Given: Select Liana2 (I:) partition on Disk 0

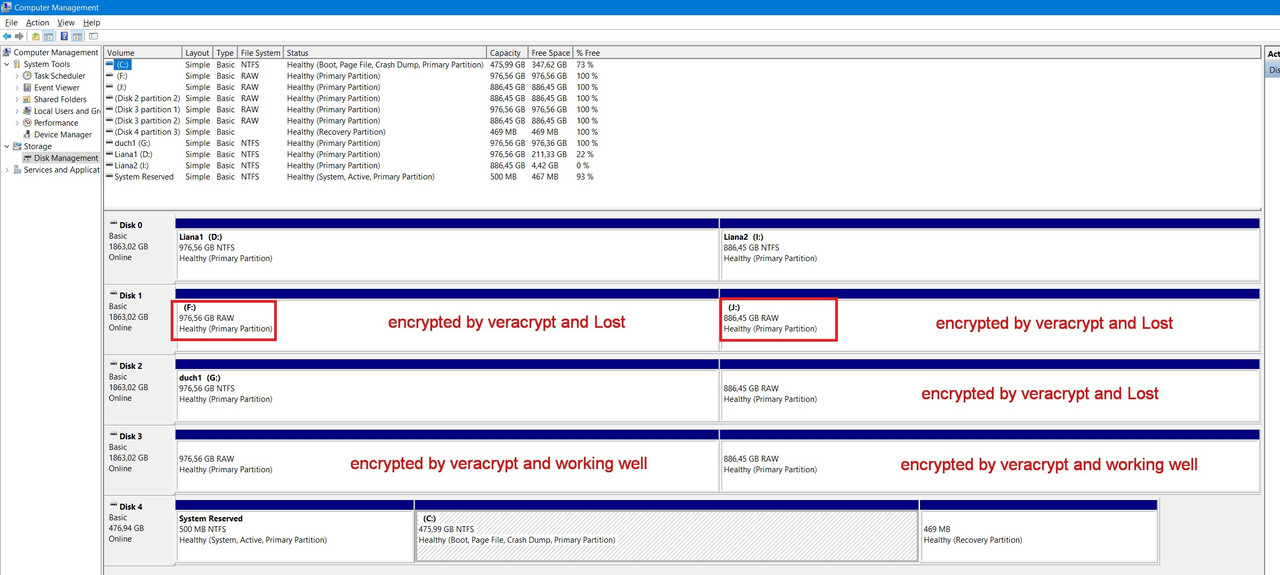Looking at the screenshot, I should pos(989,250).
